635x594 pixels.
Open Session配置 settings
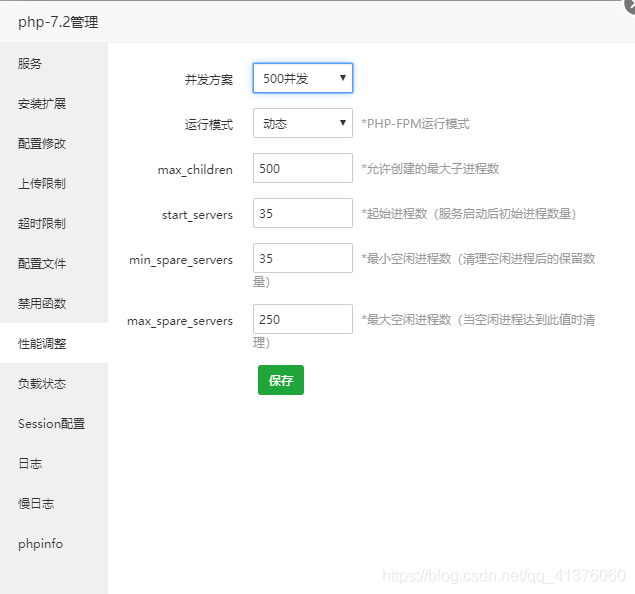pos(54,424)
